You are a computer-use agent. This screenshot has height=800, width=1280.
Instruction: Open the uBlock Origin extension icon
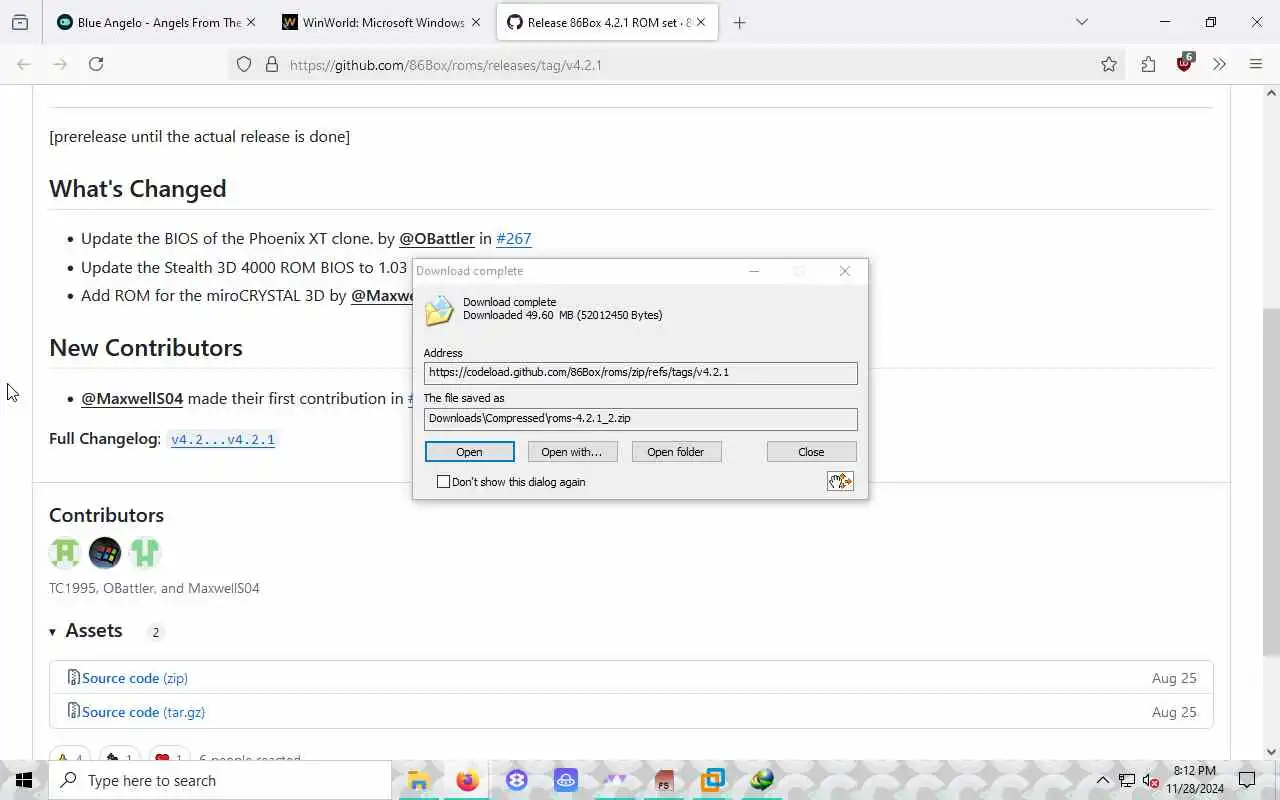tap(1184, 62)
